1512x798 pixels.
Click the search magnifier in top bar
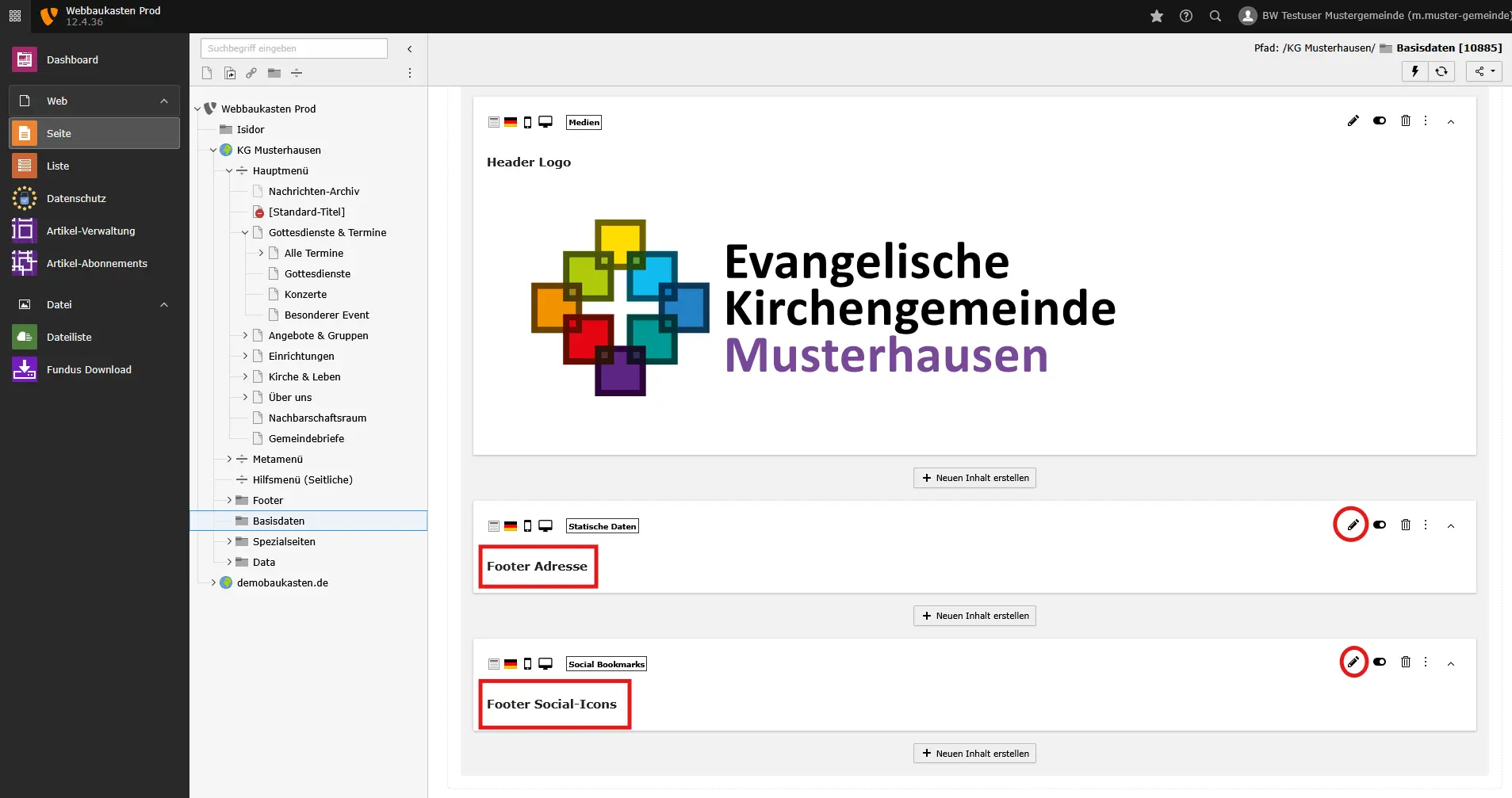pyautogui.click(x=1215, y=16)
